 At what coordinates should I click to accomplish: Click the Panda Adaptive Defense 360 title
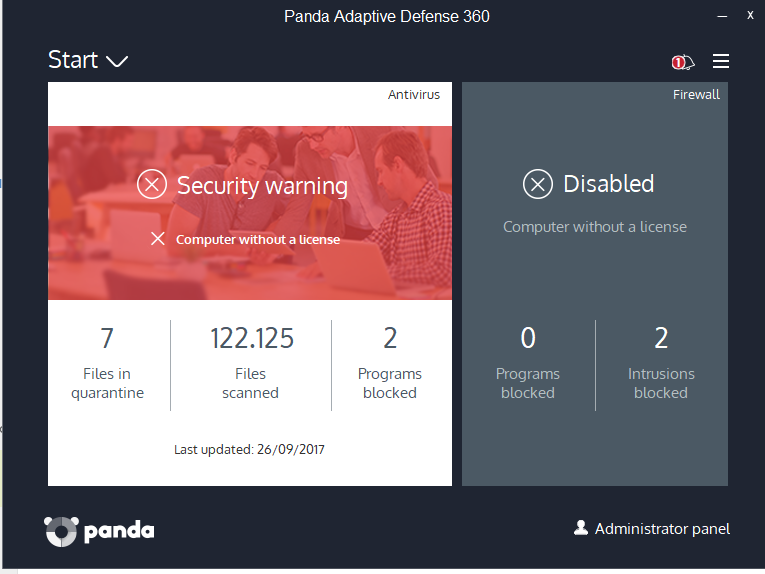[x=386, y=17]
